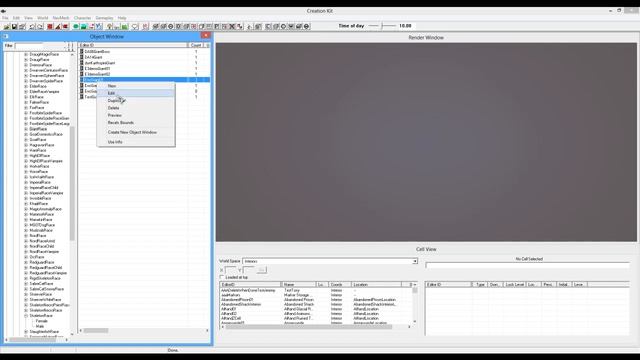Select the ImperialRace tree item
Image resolution: width=640 pixels, height=360 pixels.
tap(40, 182)
